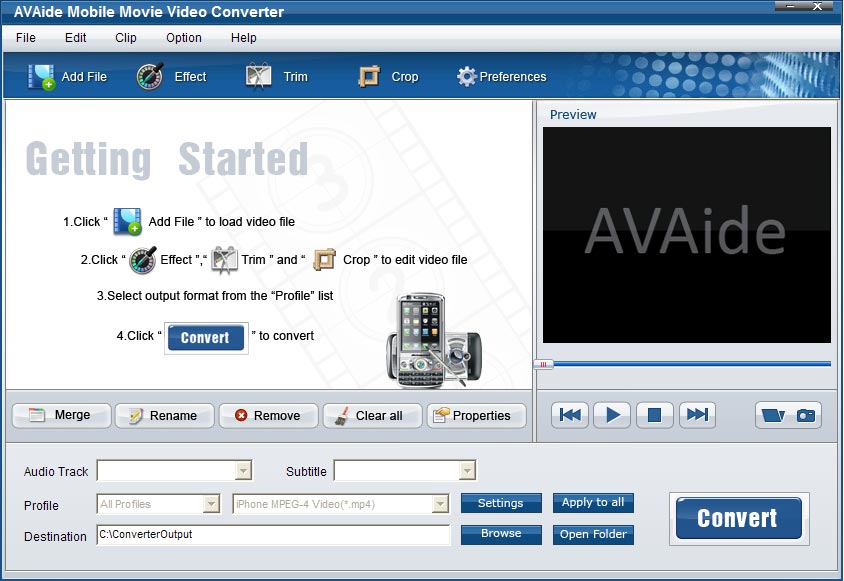Open the snapshot folder icon
The width and height of the screenshot is (844, 581).
[773, 415]
